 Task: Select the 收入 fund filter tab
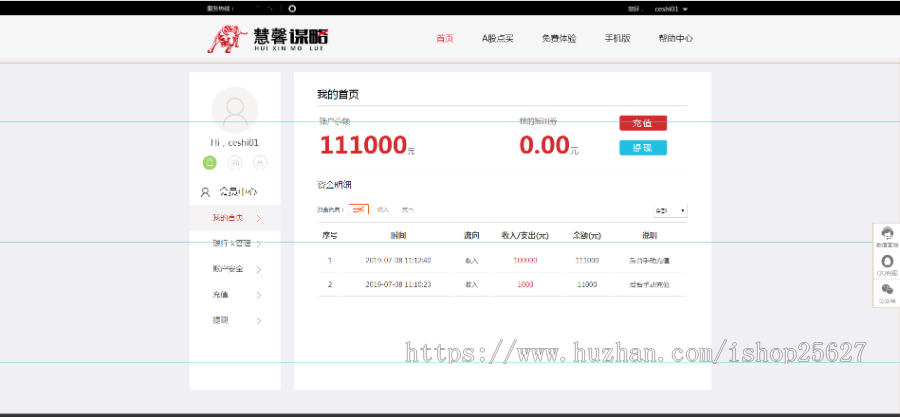pyautogui.click(x=383, y=210)
